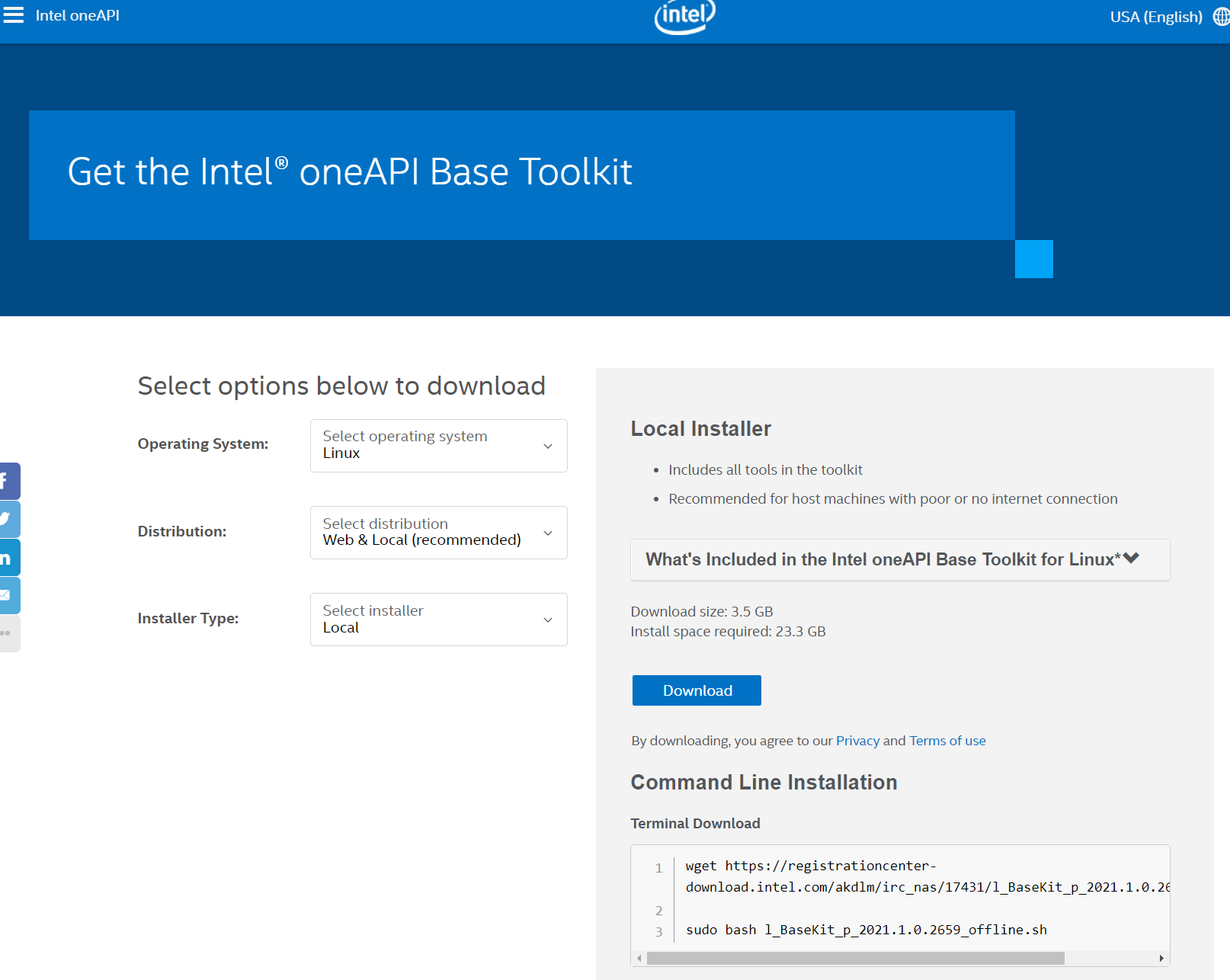
Task: Click the sudo bash command line
Action: pyautogui.click(x=866, y=930)
